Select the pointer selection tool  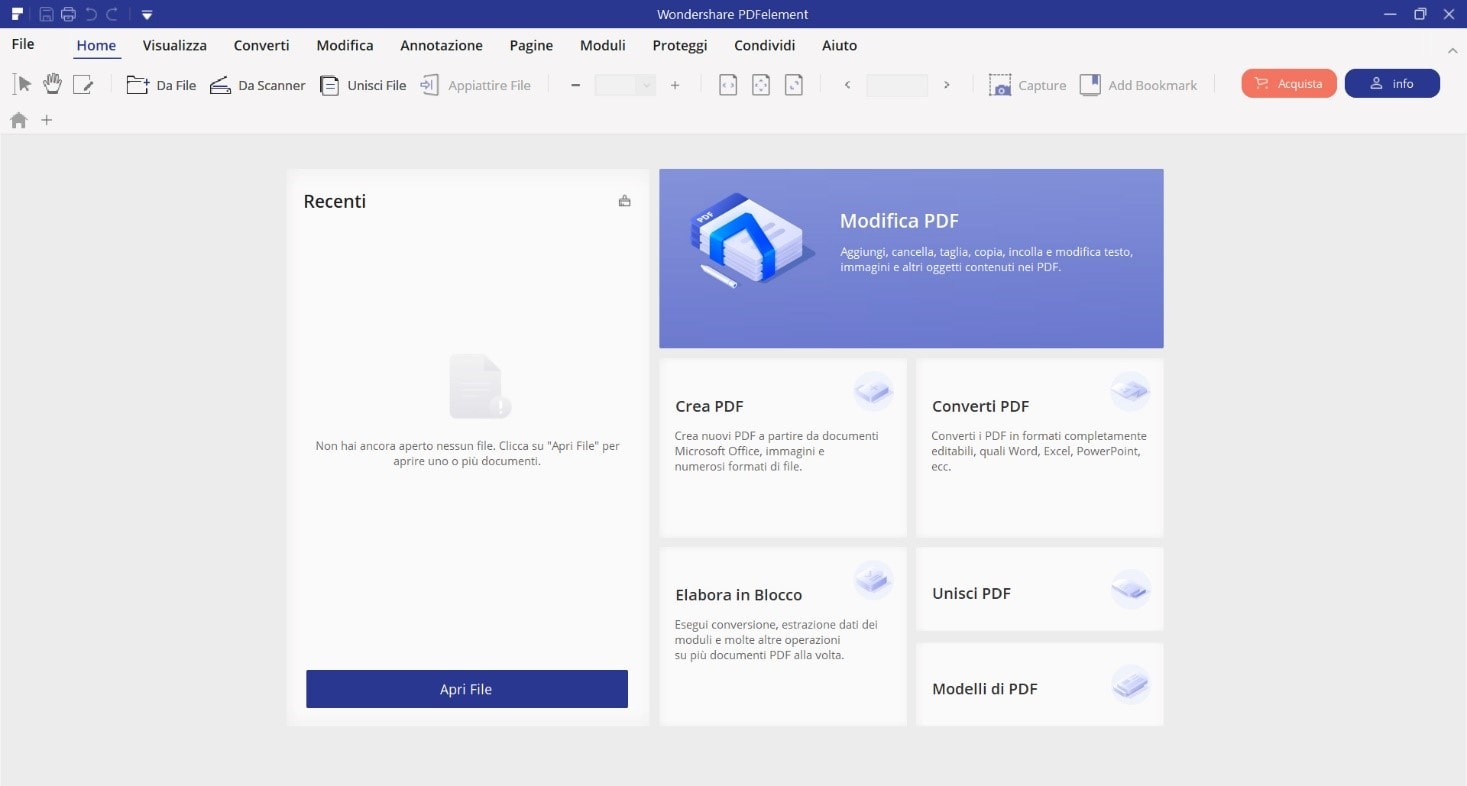click(21, 84)
